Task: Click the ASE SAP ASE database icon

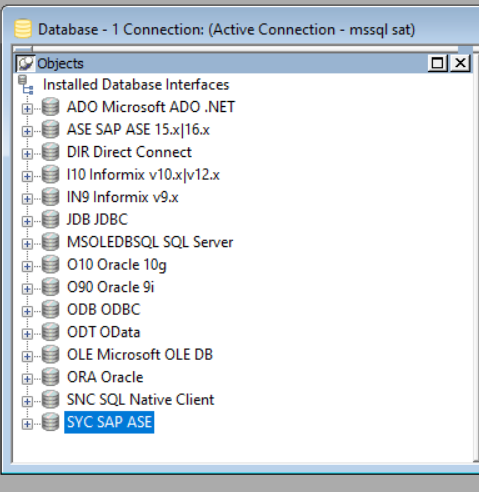Action: [51, 129]
